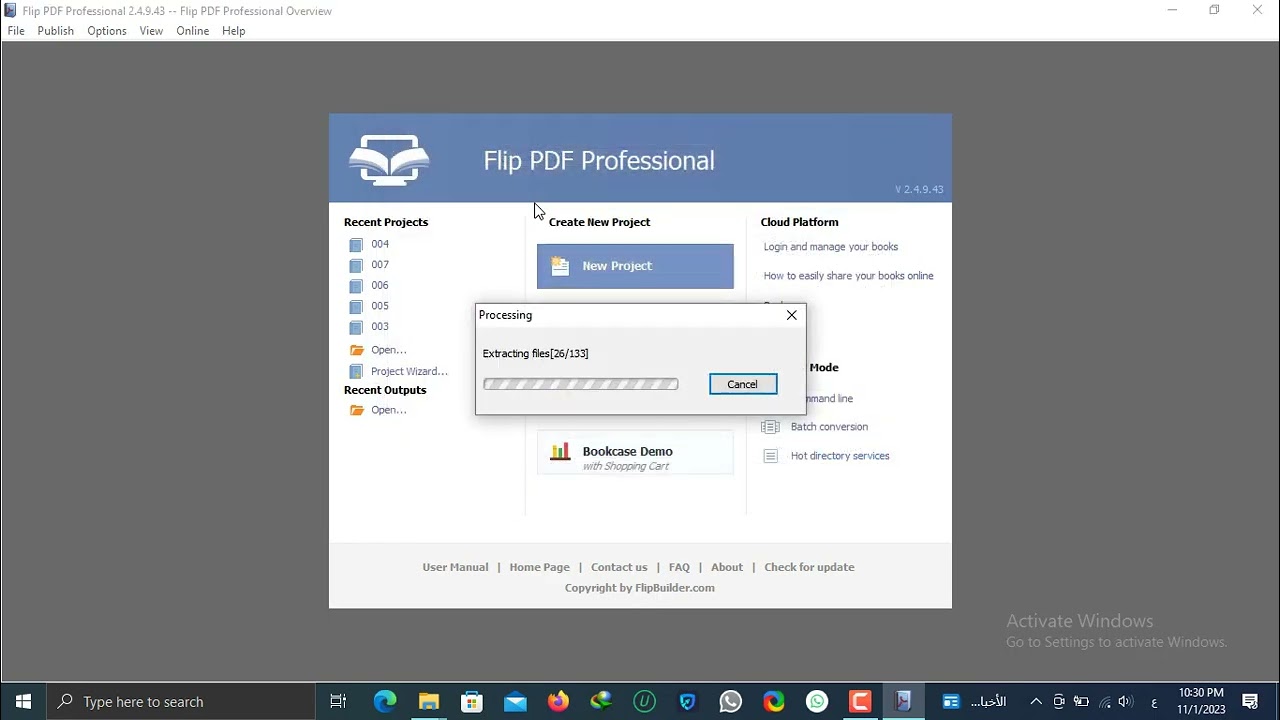Open Camtasia from the taskbar
1280x720 pixels.
pyautogui.click(x=860, y=701)
